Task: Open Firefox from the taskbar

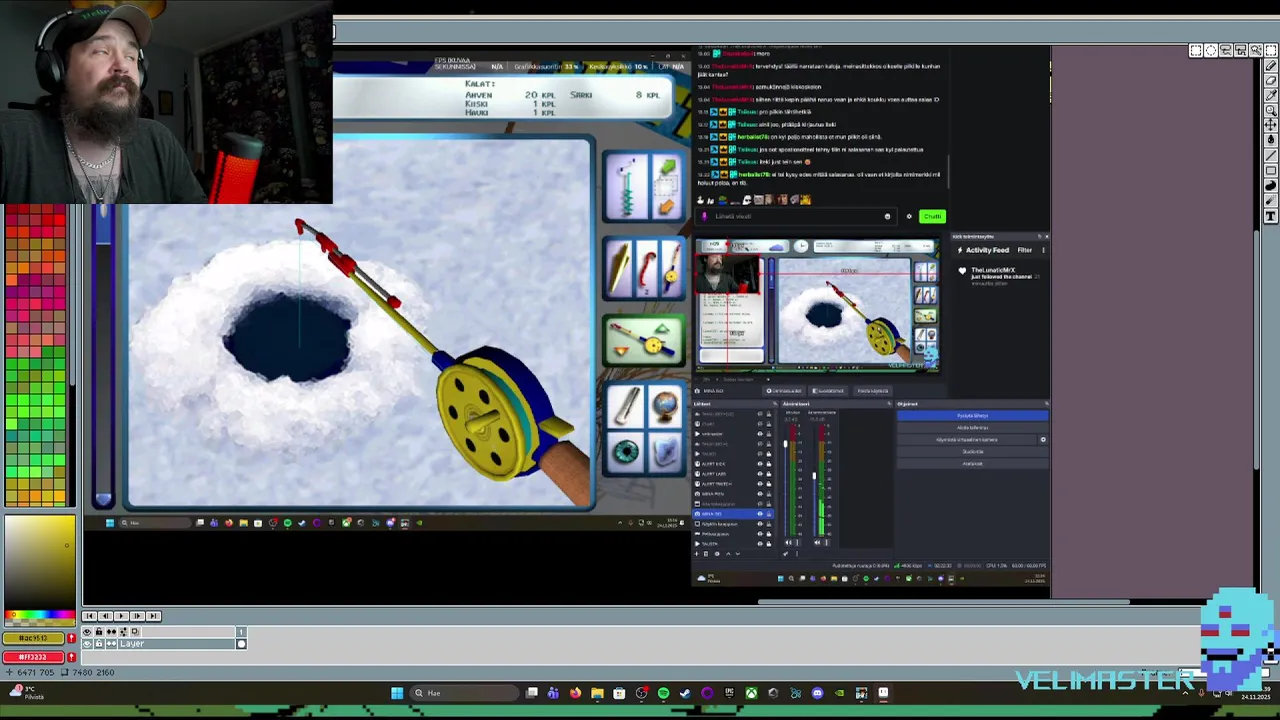Action: (575, 693)
